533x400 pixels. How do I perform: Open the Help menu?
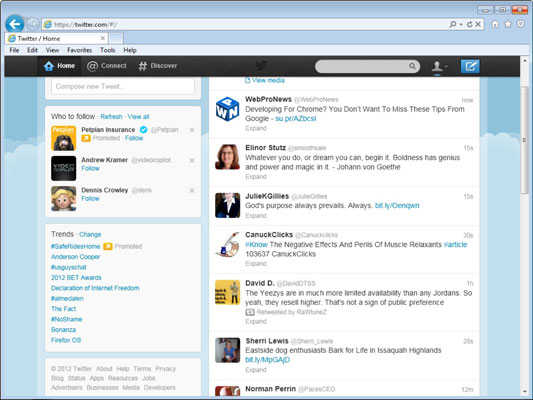point(130,50)
